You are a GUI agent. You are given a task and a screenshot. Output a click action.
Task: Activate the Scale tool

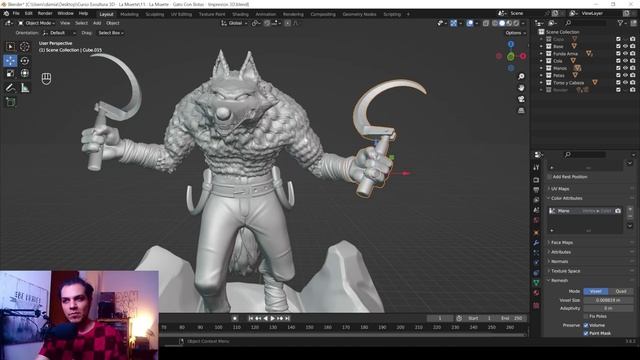tap(11, 73)
